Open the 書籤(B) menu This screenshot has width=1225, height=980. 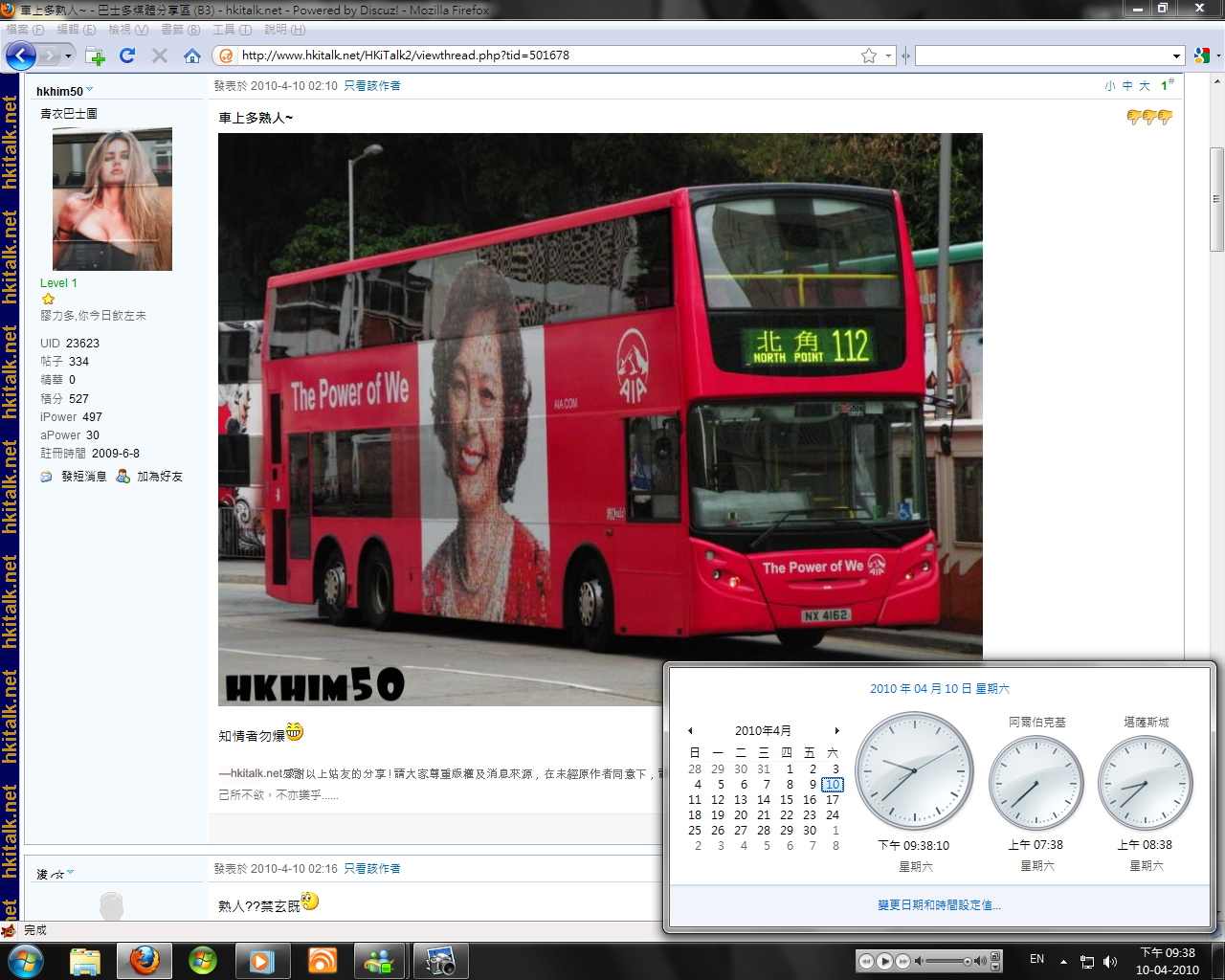click(180, 30)
